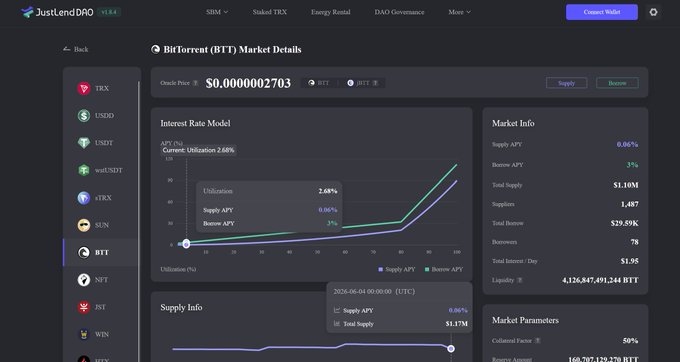This screenshot has width=680, height=362.
Task: Select the USDT token icon
Action: [84, 143]
